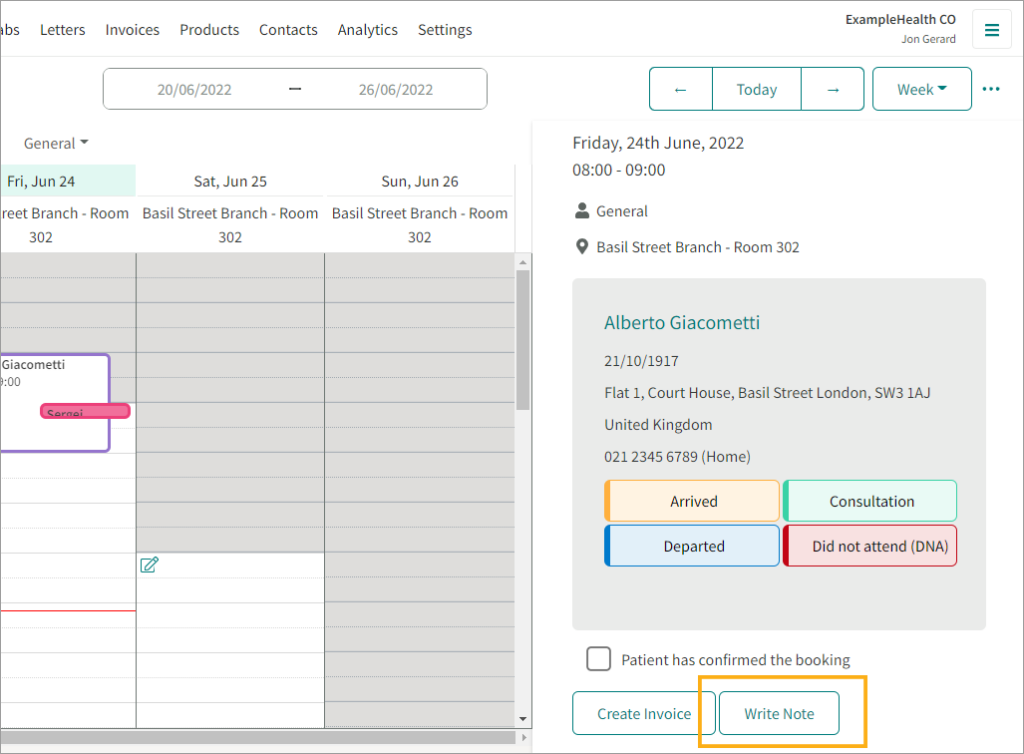Mark the patient as Departed
The height and width of the screenshot is (754, 1024).
[692, 546]
